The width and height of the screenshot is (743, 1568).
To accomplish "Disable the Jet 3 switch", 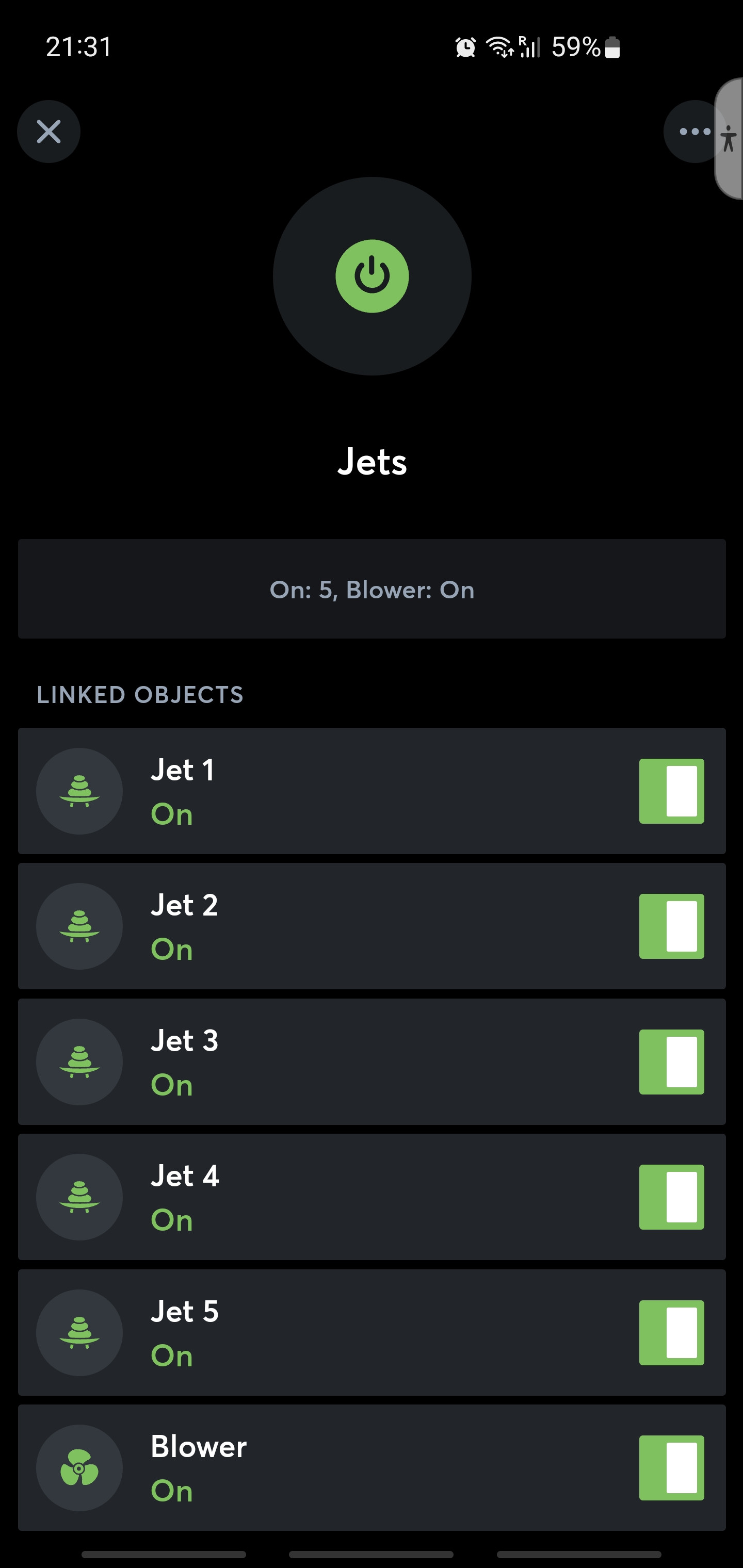I will click(671, 1061).
